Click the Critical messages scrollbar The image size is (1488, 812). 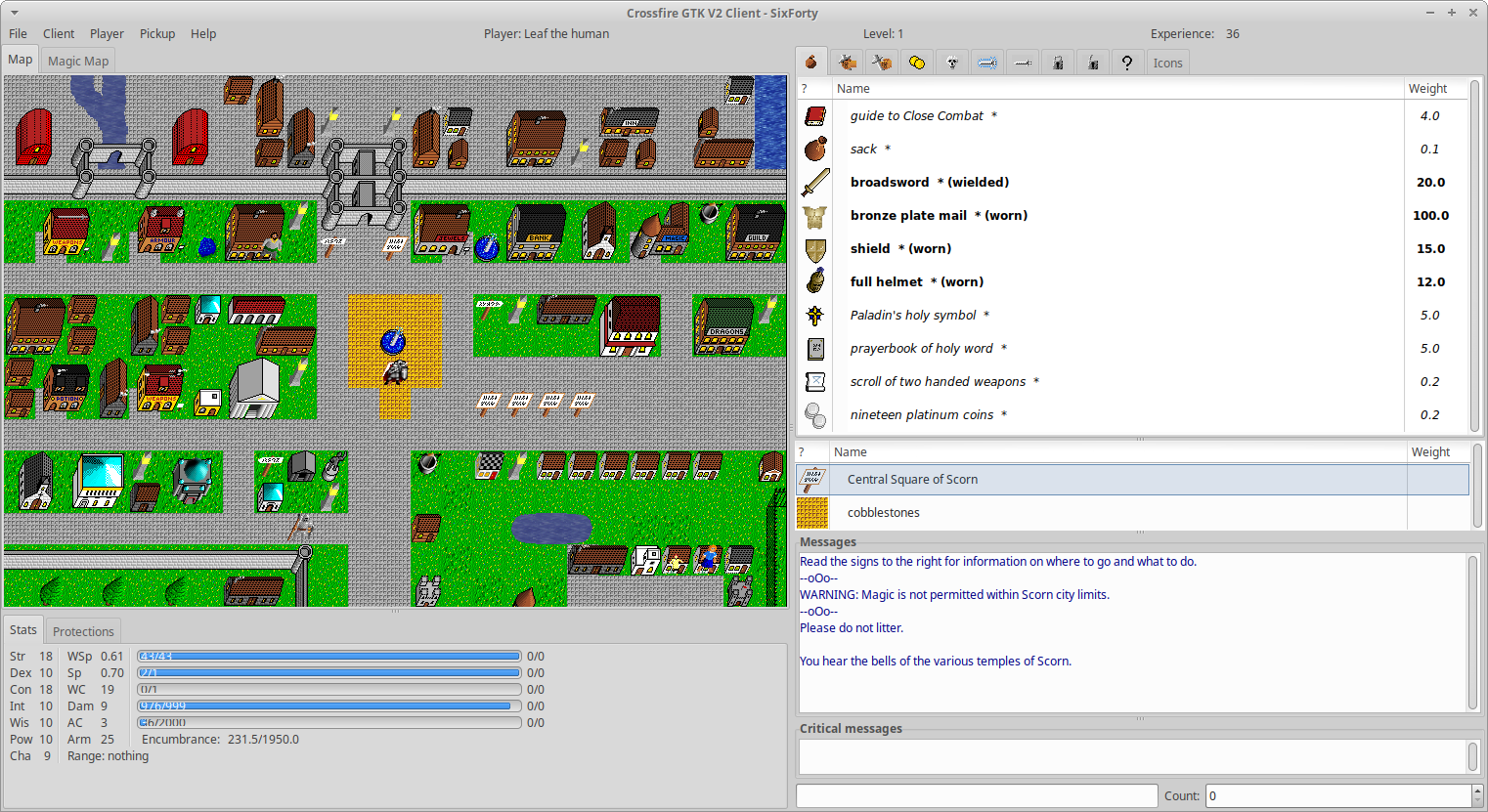(1473, 756)
